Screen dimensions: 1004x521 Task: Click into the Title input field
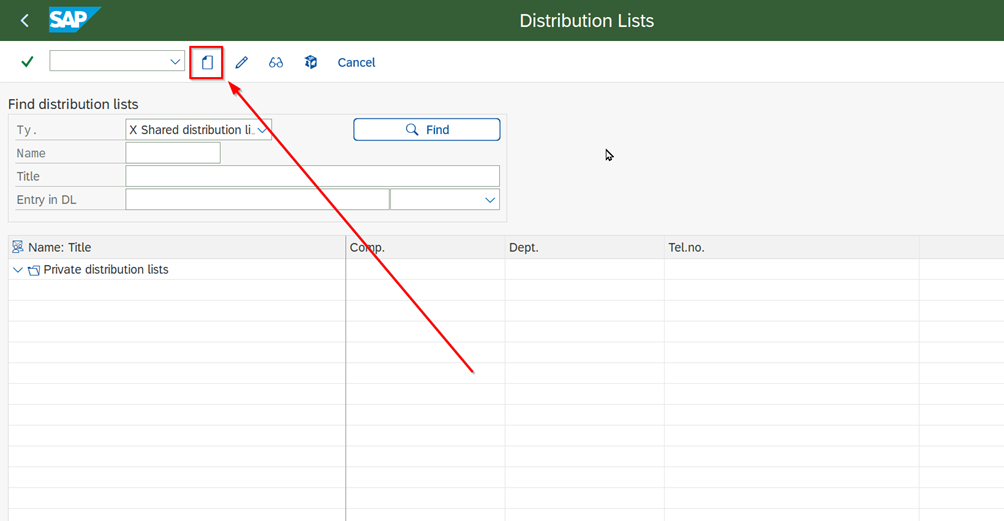click(312, 176)
